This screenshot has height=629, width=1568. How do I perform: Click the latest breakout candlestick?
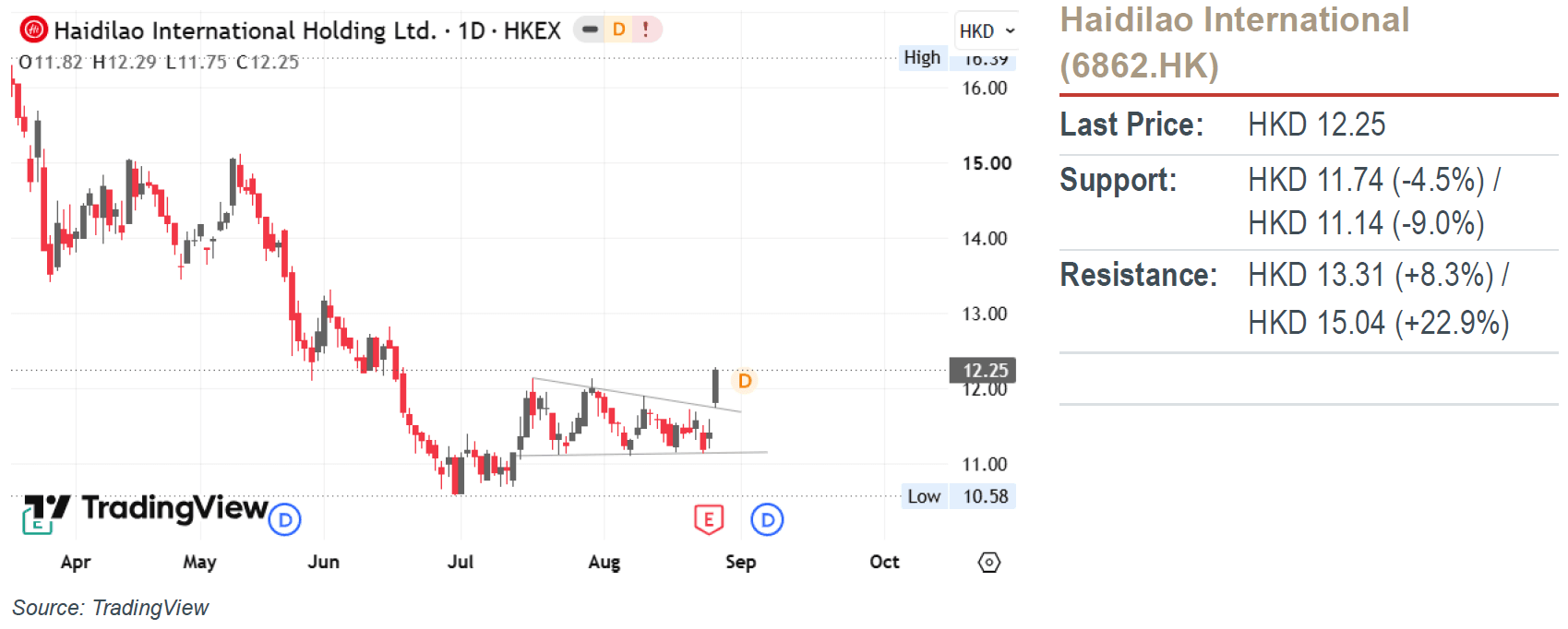tap(715, 387)
